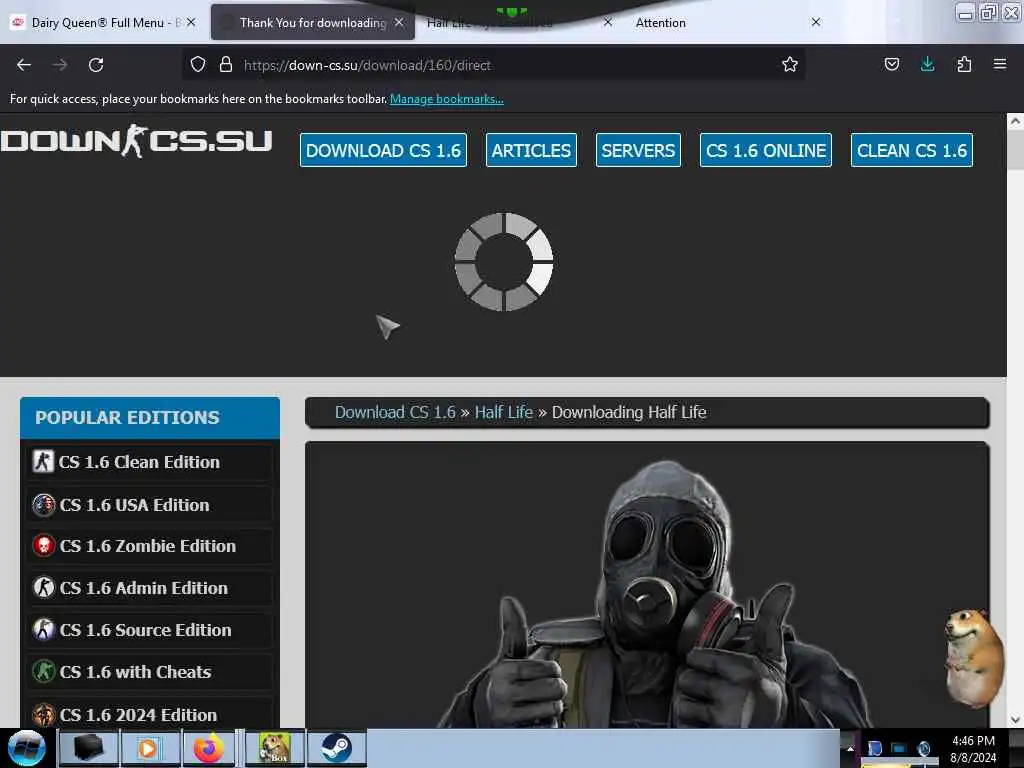This screenshot has height=768, width=1024.
Task: Close the Dairy Queen tab
Action: click(191, 22)
